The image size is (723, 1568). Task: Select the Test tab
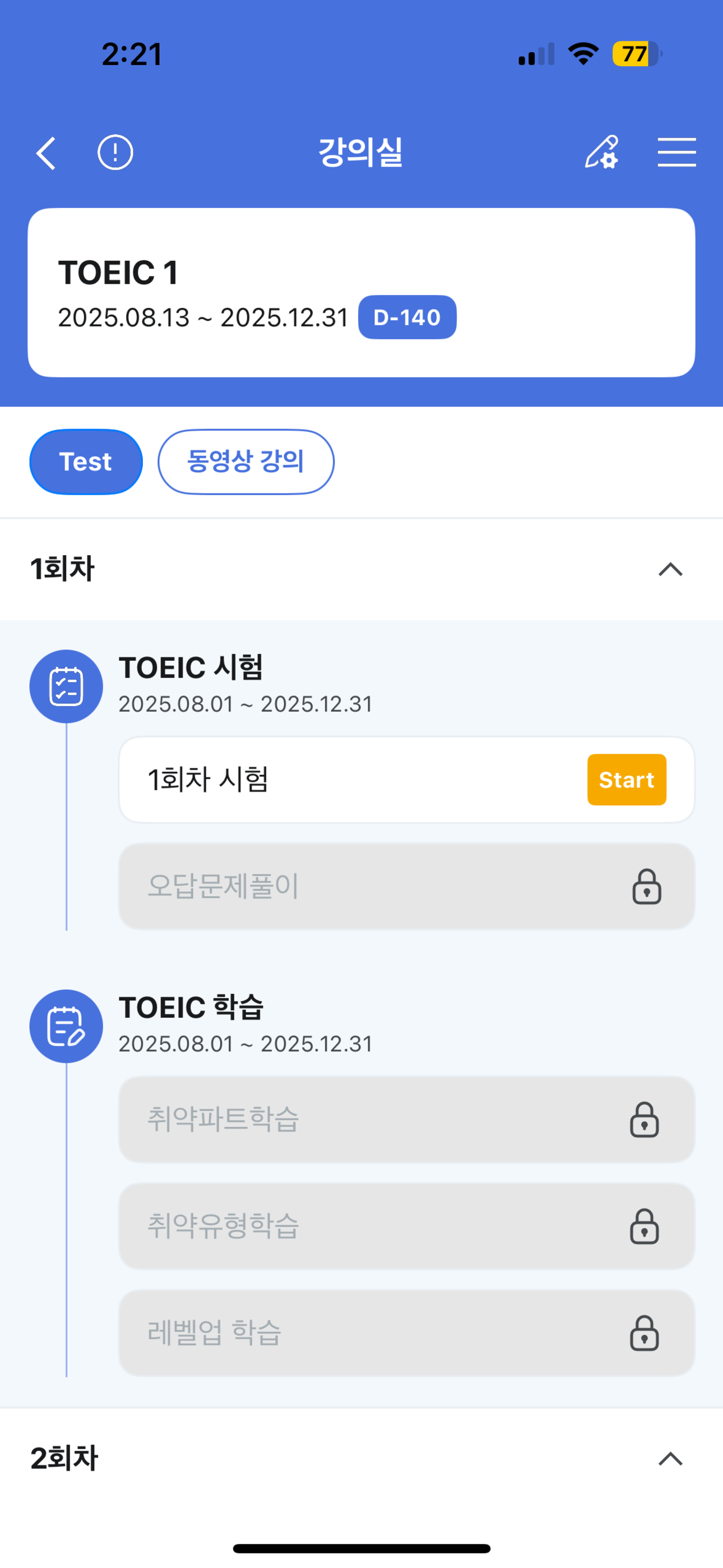point(86,462)
